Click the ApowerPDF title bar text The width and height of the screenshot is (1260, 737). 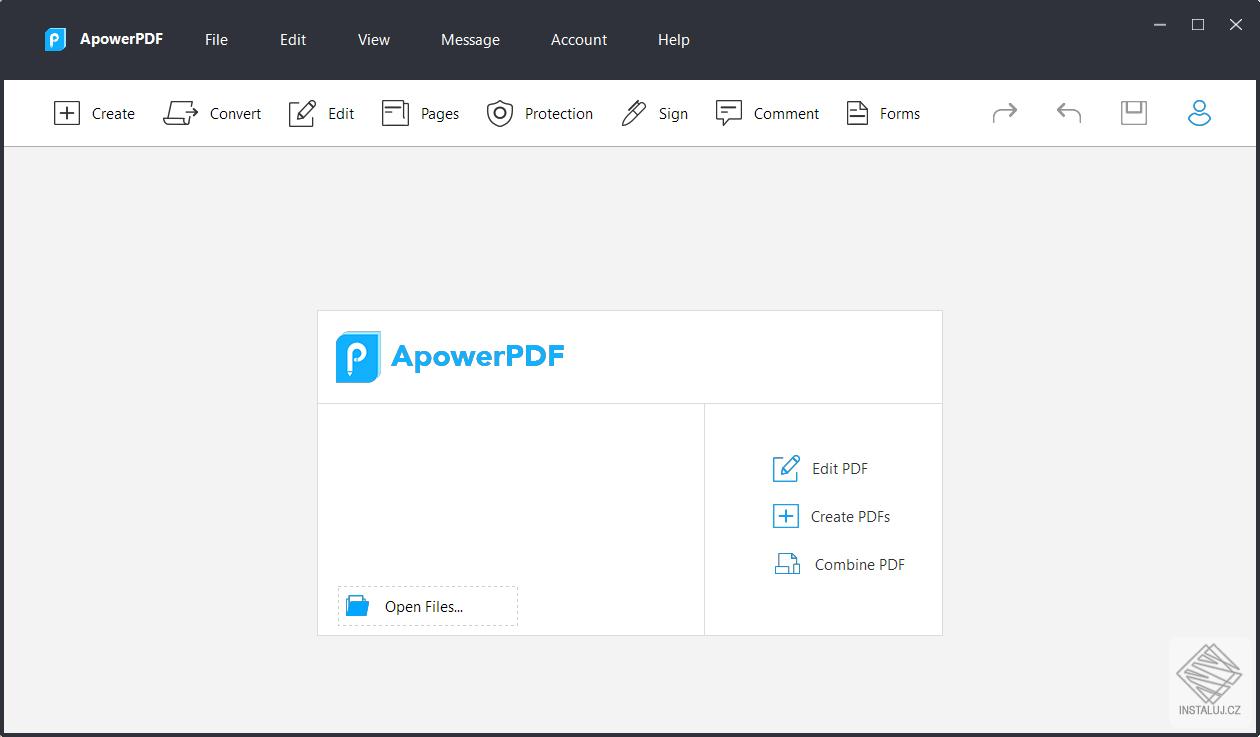(x=121, y=39)
